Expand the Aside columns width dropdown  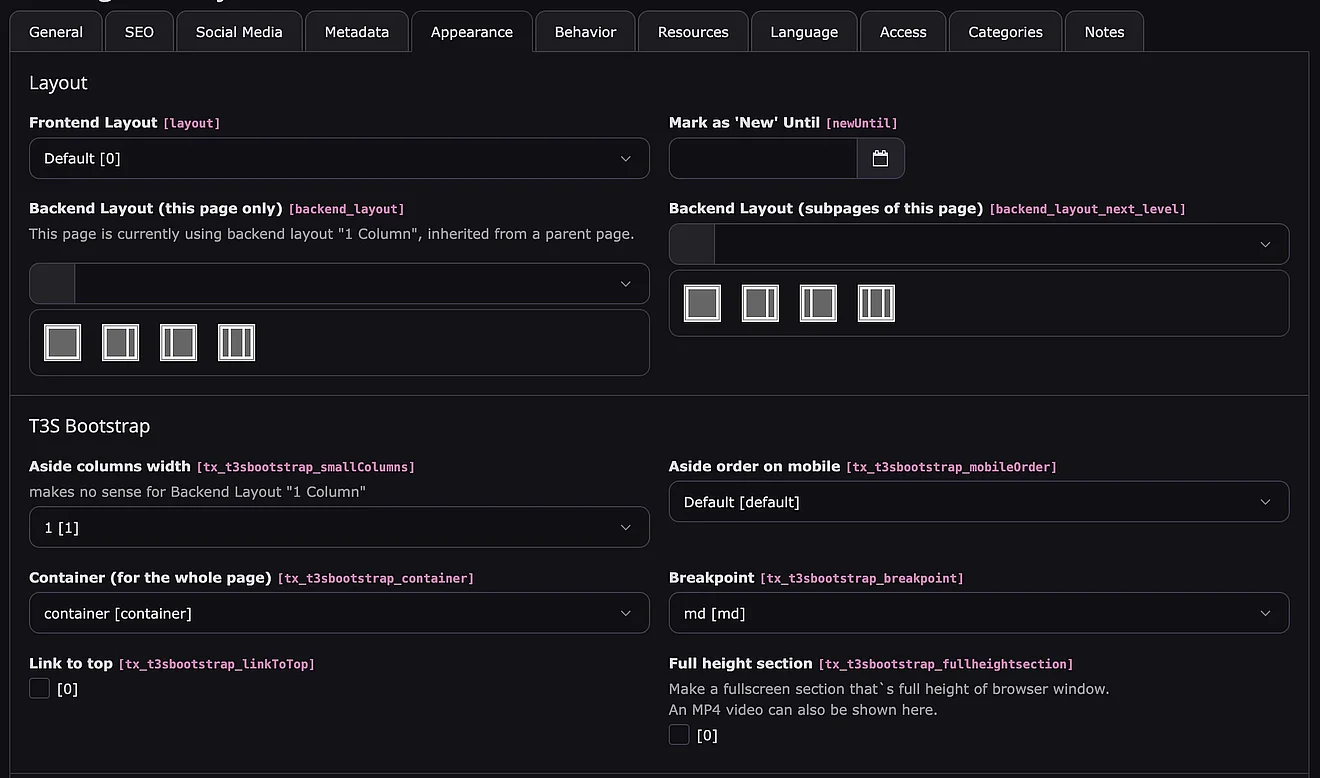click(x=339, y=527)
